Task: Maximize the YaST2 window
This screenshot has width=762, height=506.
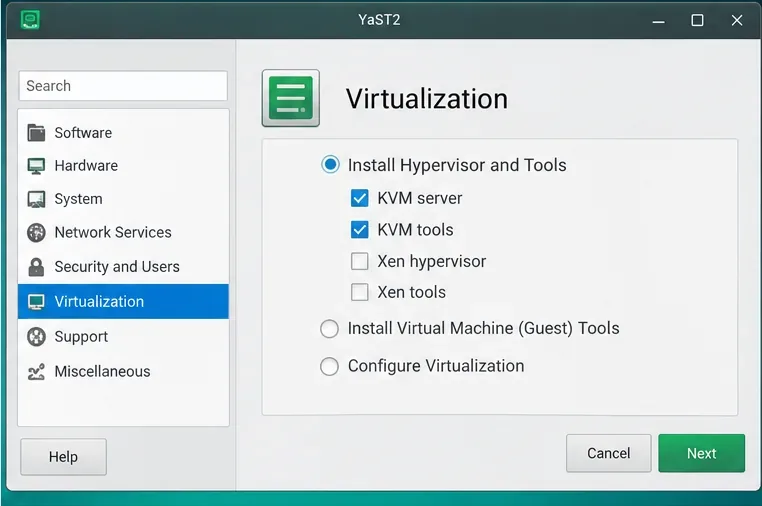Action: (697, 20)
